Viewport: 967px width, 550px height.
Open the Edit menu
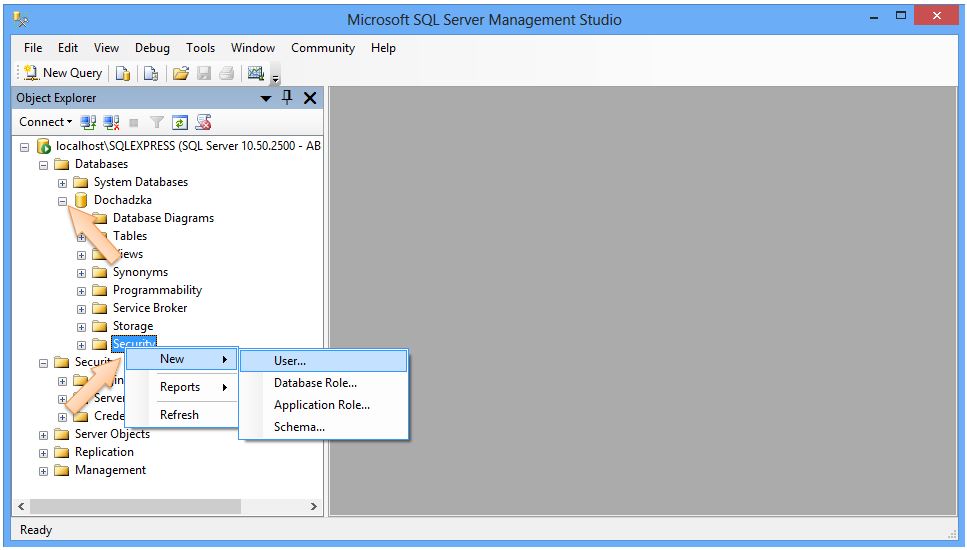pyautogui.click(x=68, y=48)
